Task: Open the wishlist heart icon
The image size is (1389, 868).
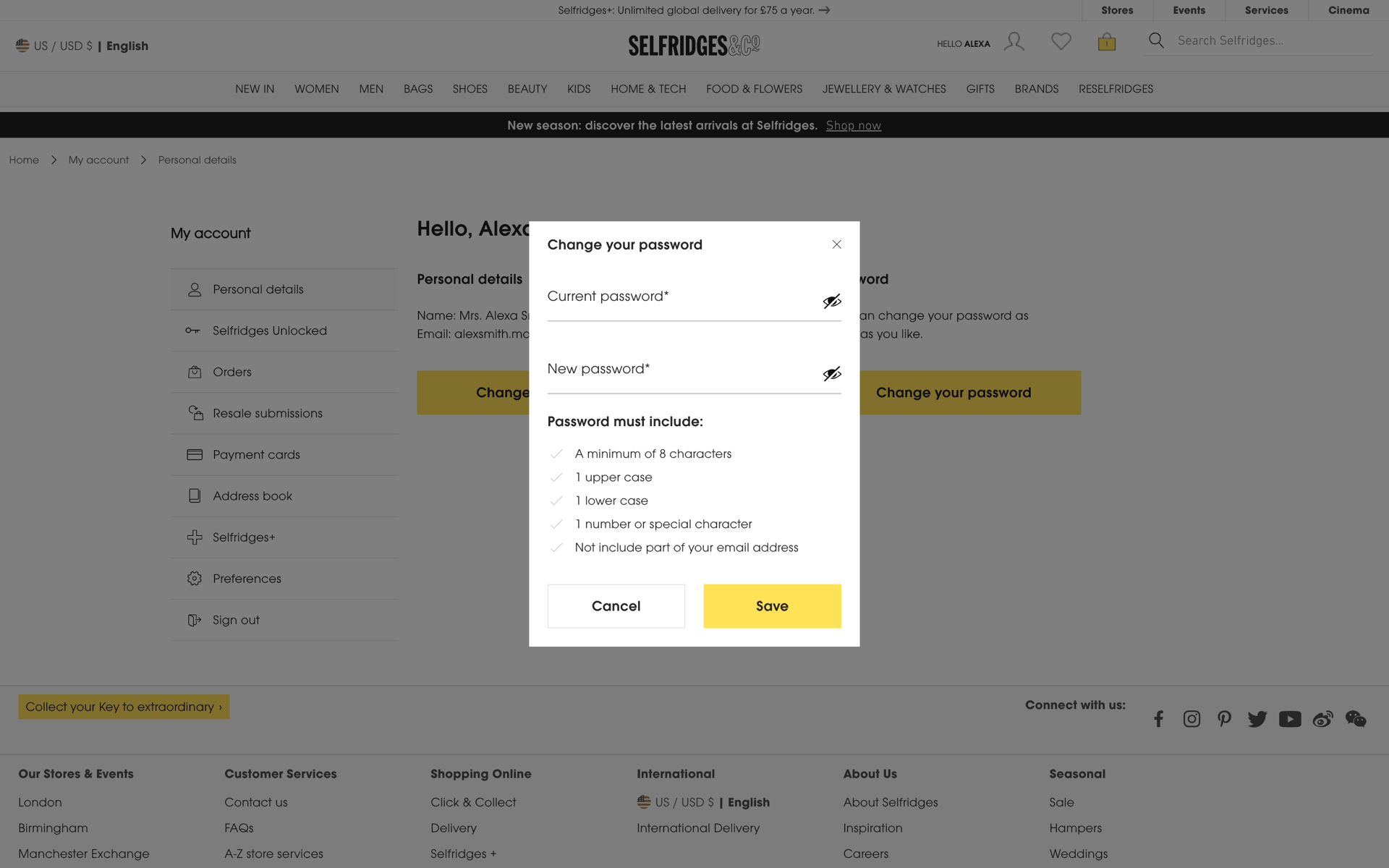Action: [x=1061, y=41]
